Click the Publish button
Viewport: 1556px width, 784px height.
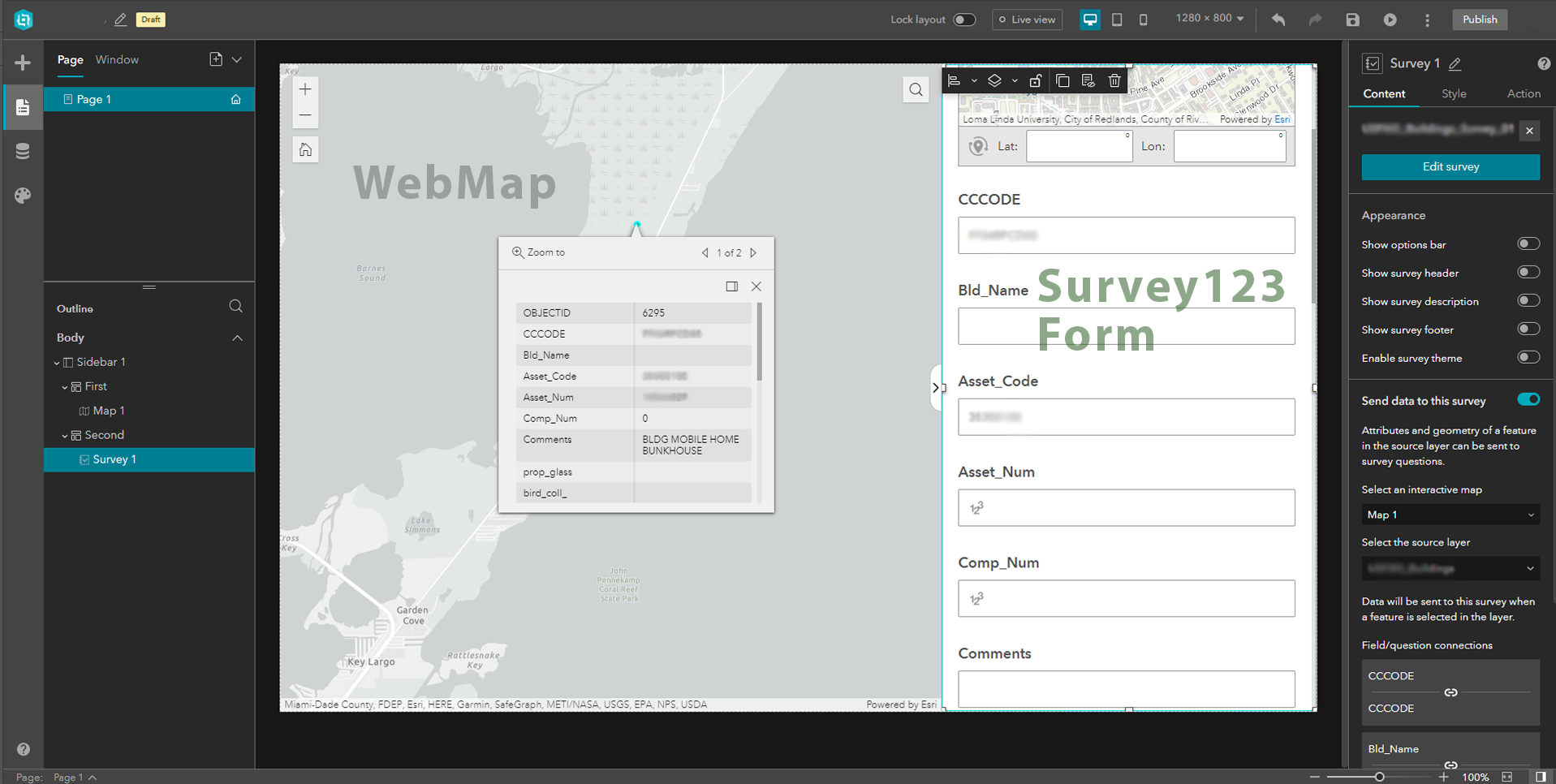point(1480,19)
